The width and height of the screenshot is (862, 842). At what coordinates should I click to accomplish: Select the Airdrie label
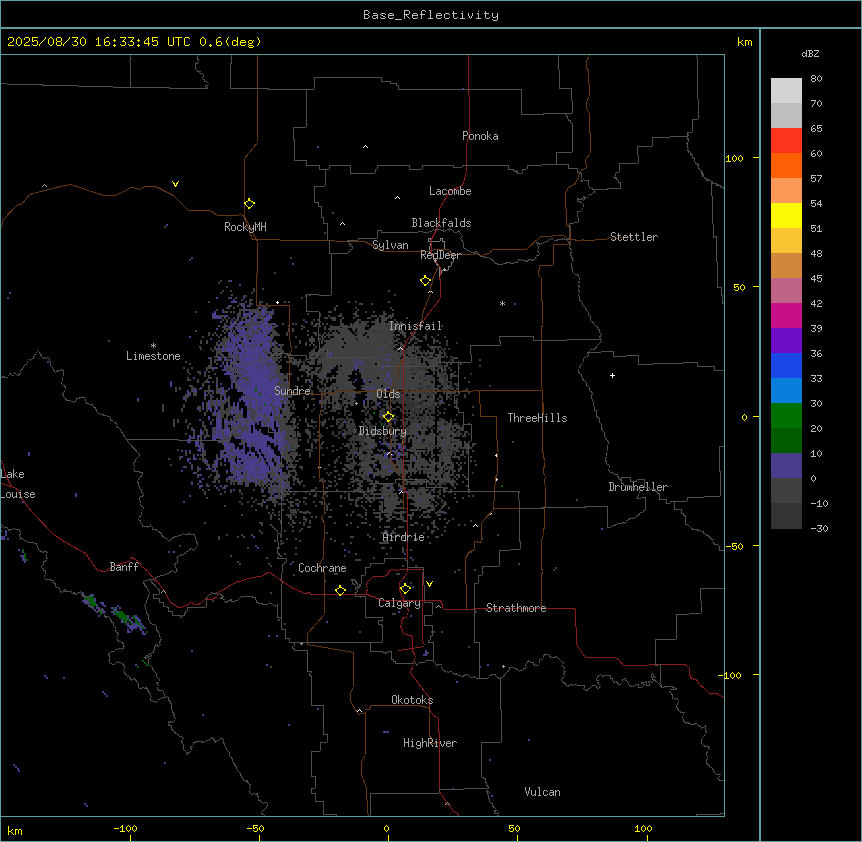pos(404,537)
